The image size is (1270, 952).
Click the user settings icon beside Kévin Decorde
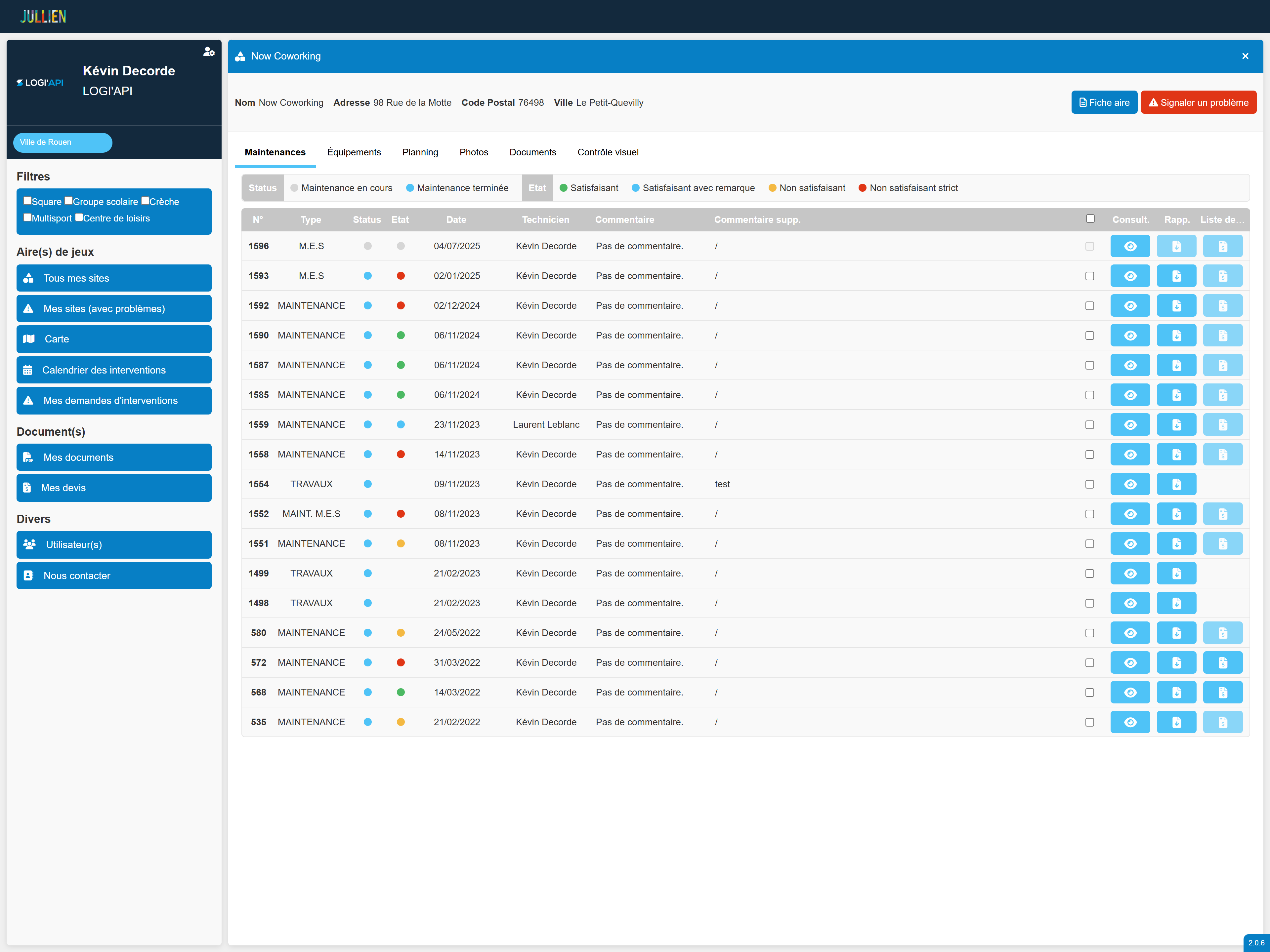(x=209, y=52)
